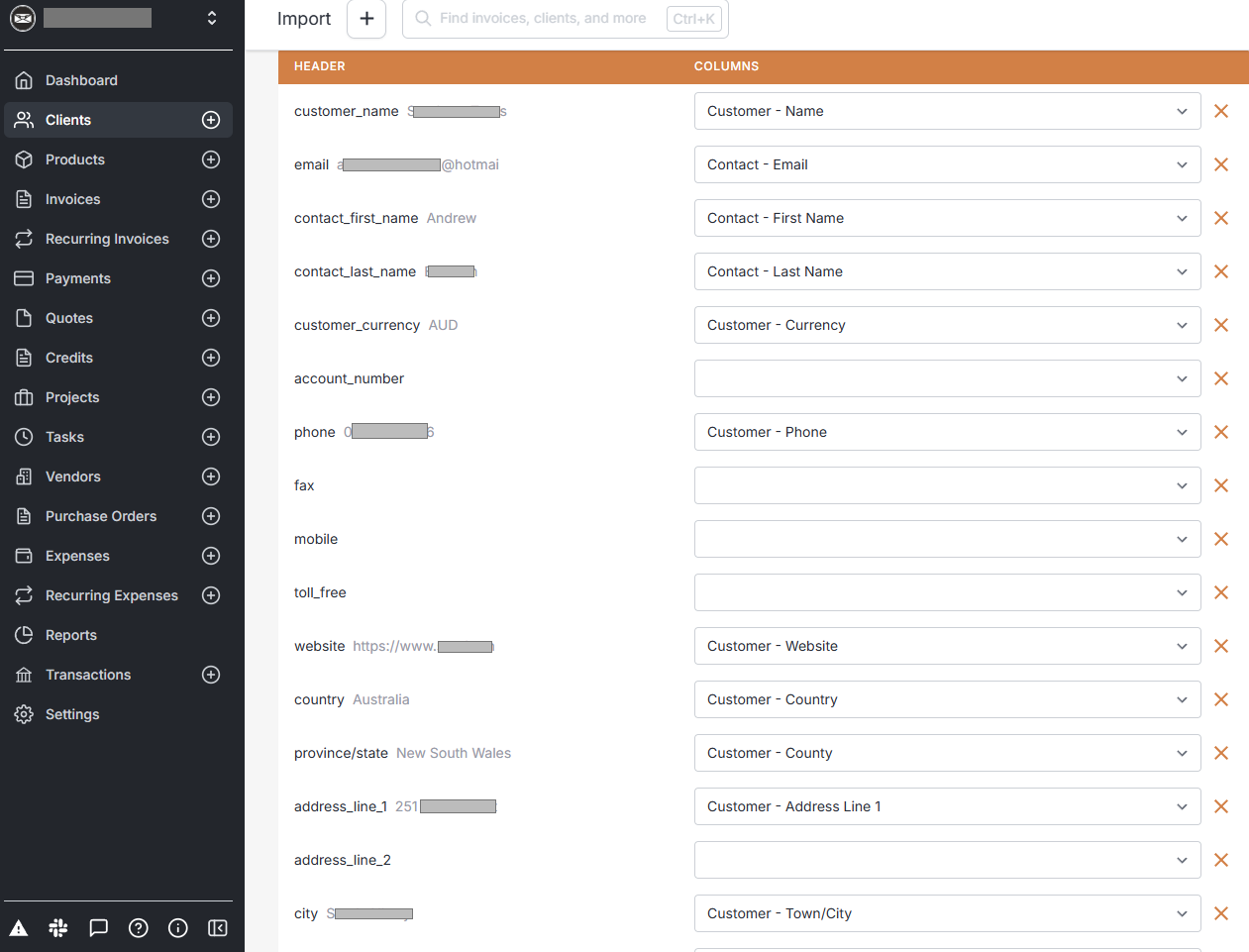Open the Slack community icon

(x=58, y=928)
